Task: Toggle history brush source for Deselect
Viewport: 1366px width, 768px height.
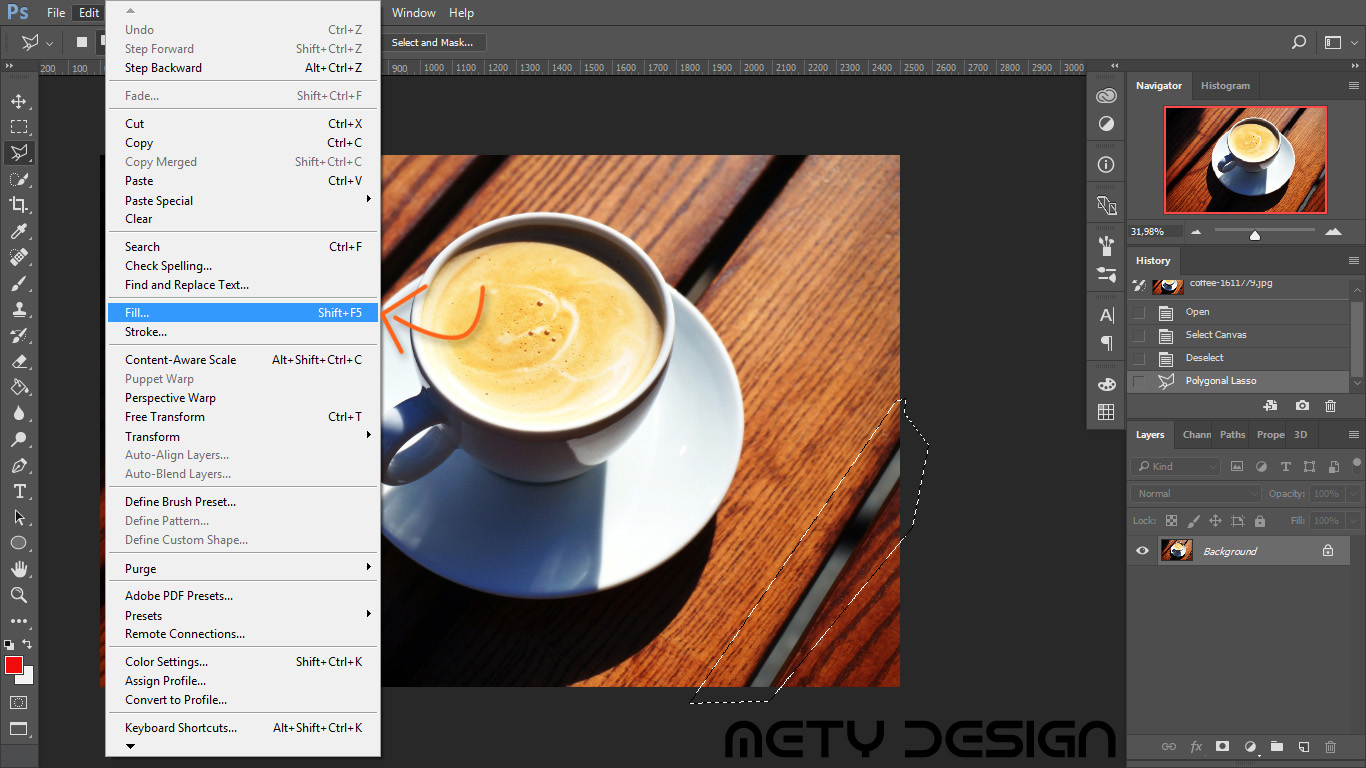Action: point(1139,359)
